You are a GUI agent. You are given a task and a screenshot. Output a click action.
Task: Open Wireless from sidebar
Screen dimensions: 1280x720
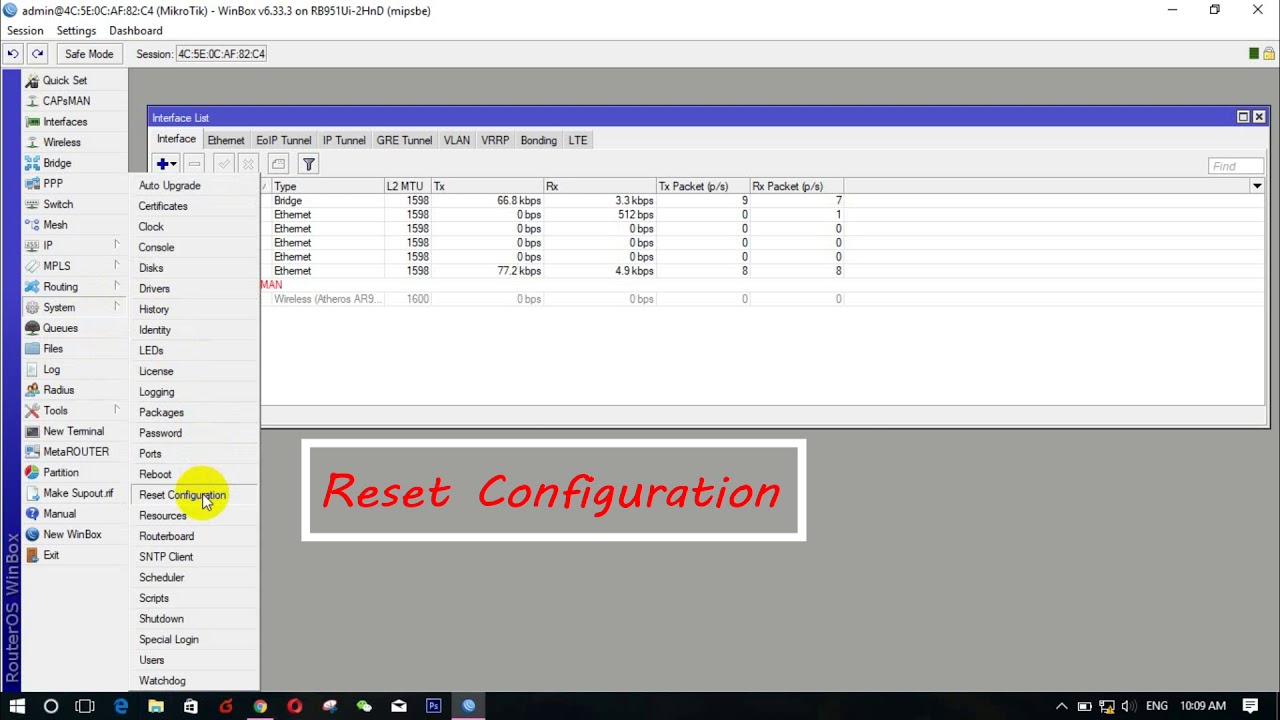62,142
